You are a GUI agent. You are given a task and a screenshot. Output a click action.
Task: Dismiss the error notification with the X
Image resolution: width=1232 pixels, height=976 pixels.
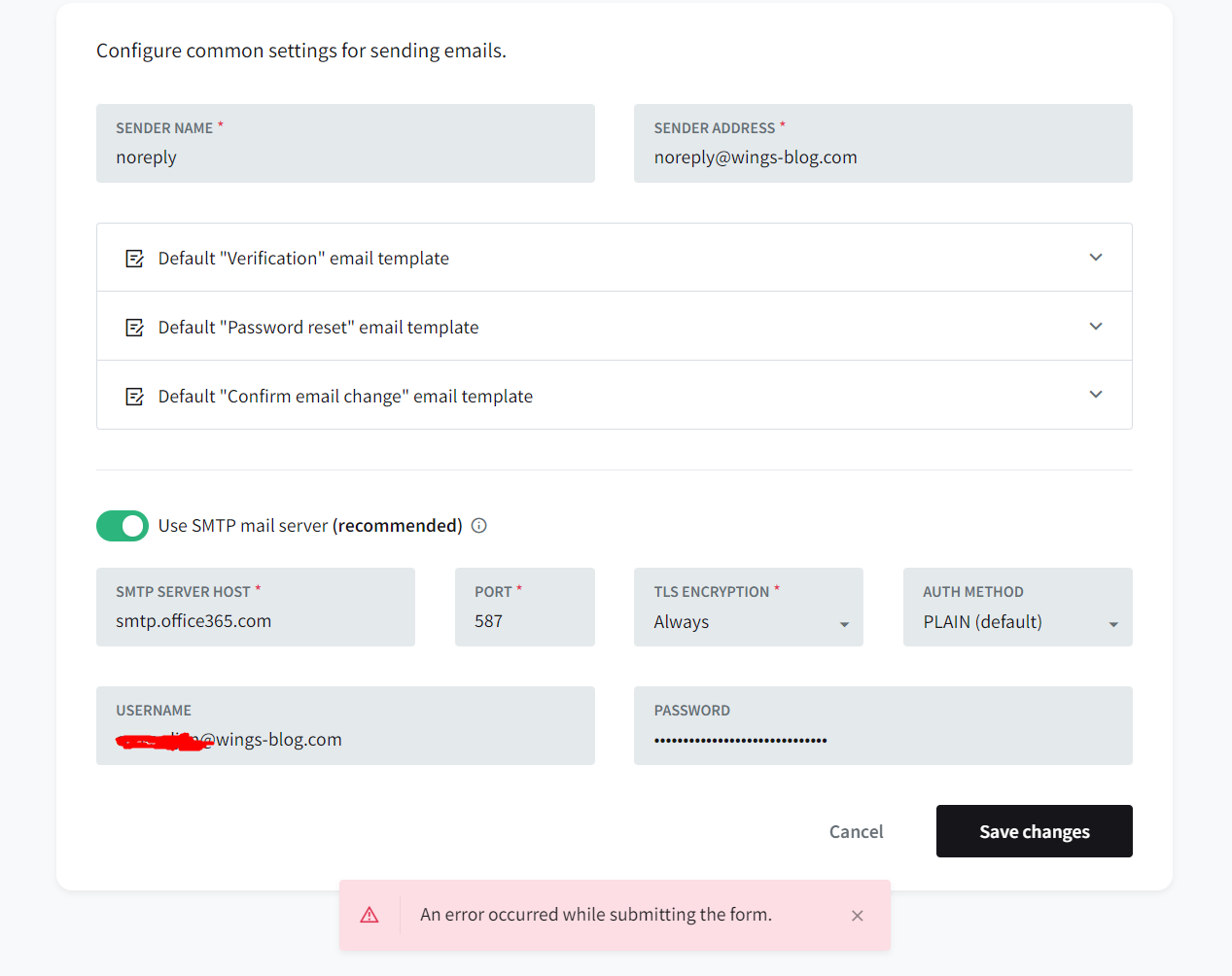point(857,915)
